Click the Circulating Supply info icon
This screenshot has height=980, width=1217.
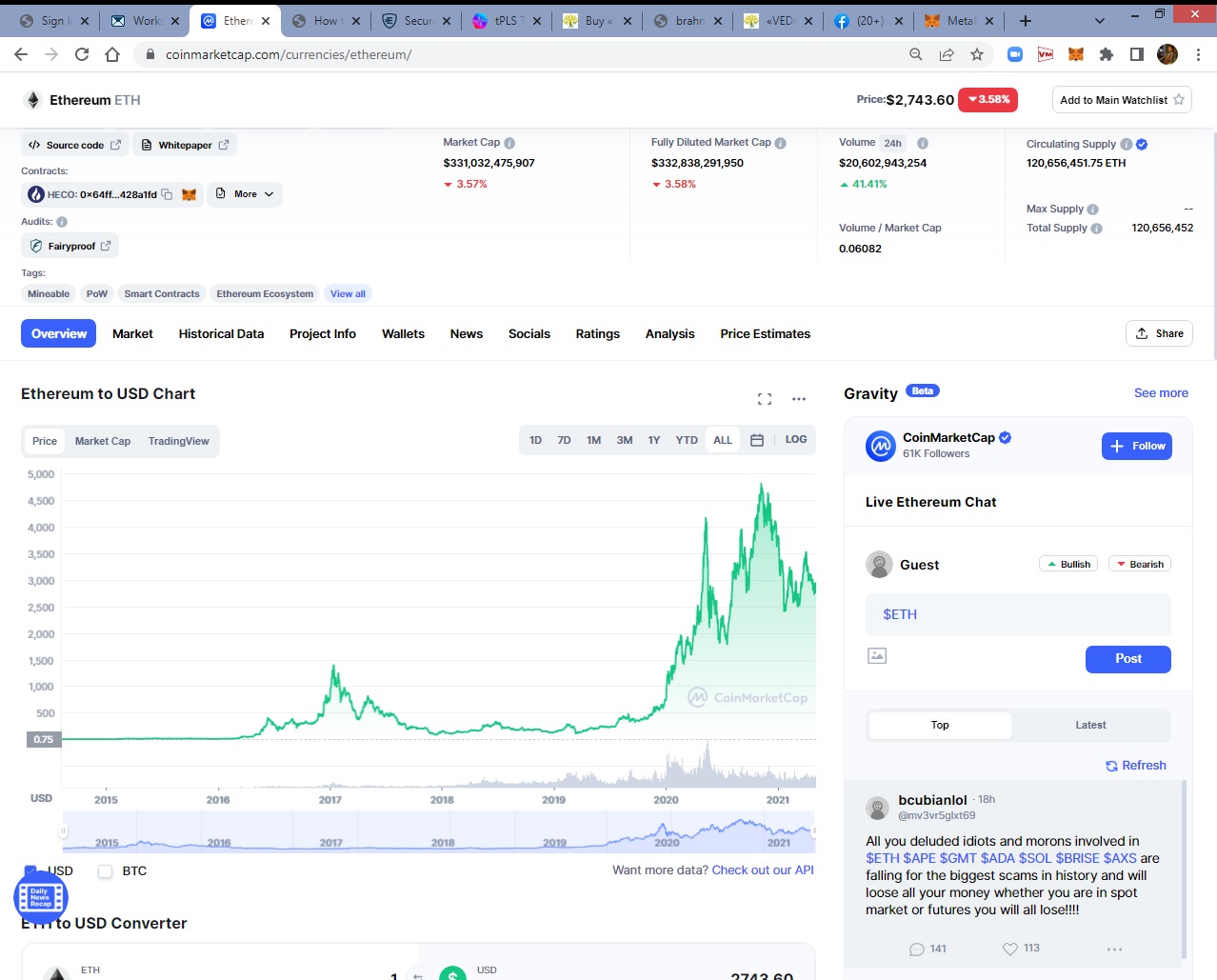pyautogui.click(x=1127, y=144)
